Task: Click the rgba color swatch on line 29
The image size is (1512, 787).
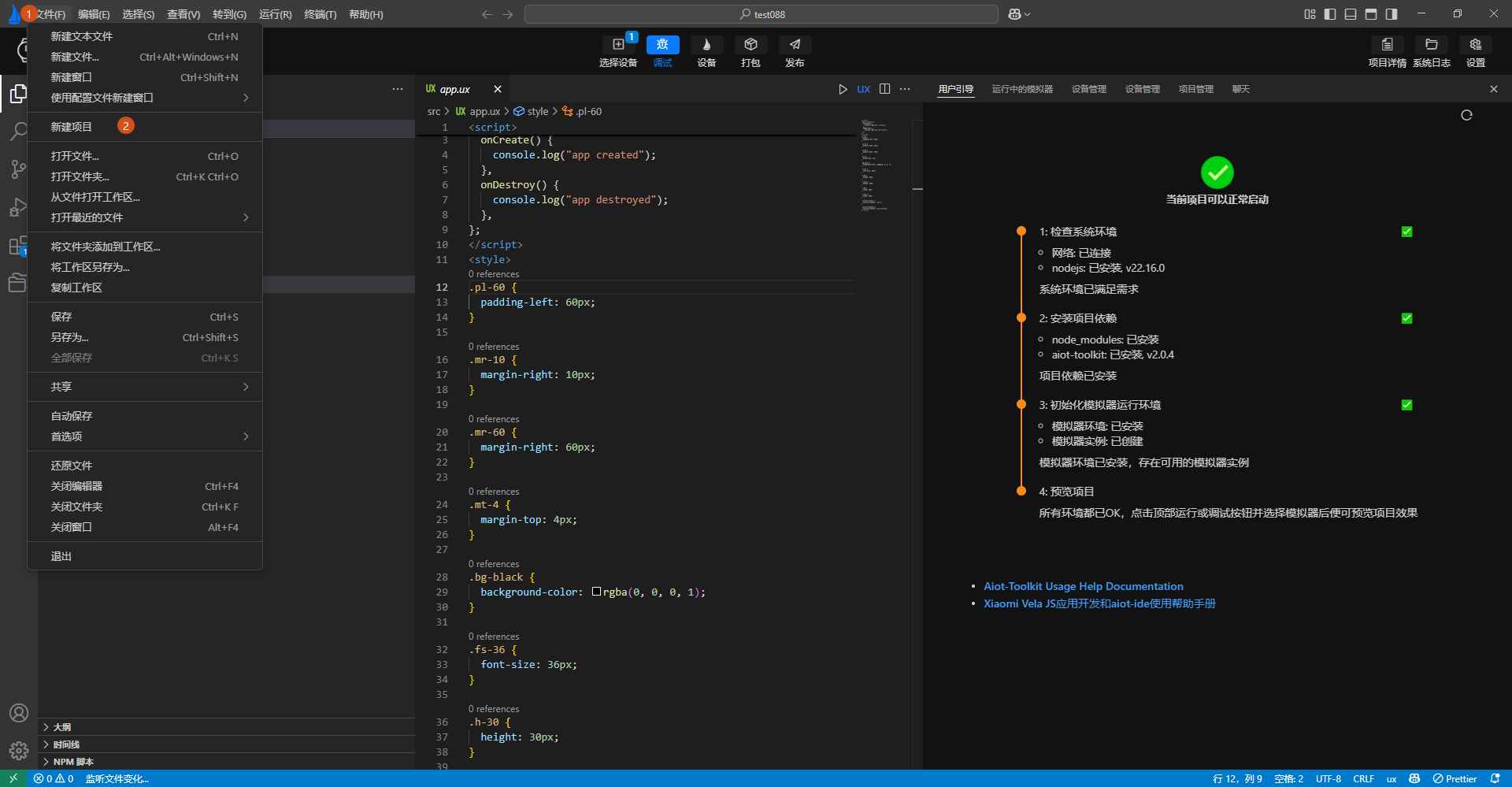Action: point(596,592)
